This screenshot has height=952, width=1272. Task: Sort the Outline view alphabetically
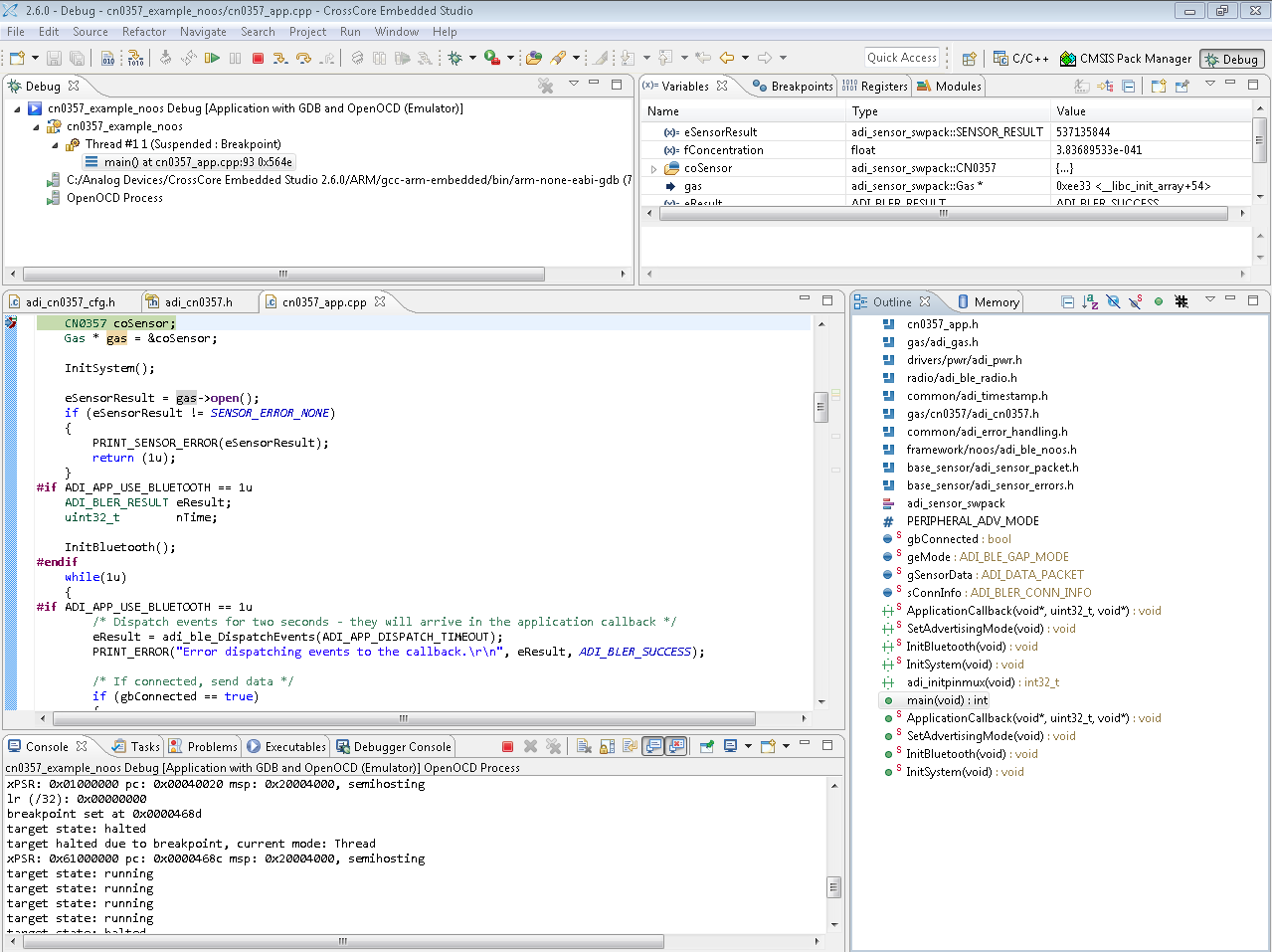tap(1090, 301)
